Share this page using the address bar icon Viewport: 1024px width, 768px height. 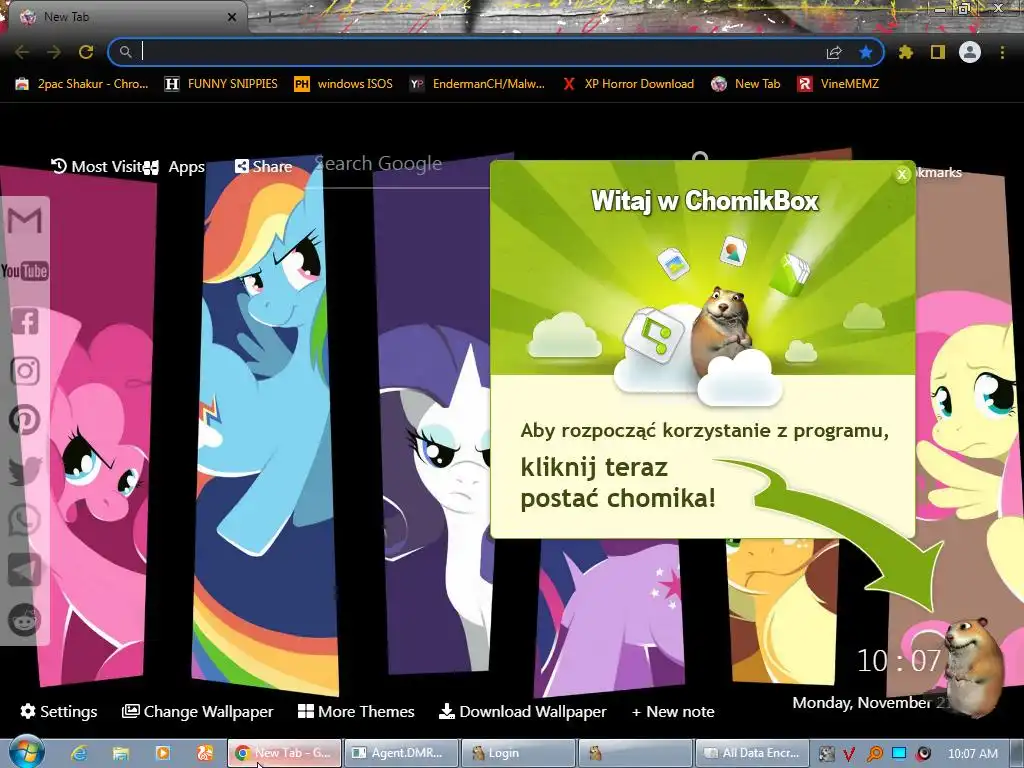(x=834, y=52)
